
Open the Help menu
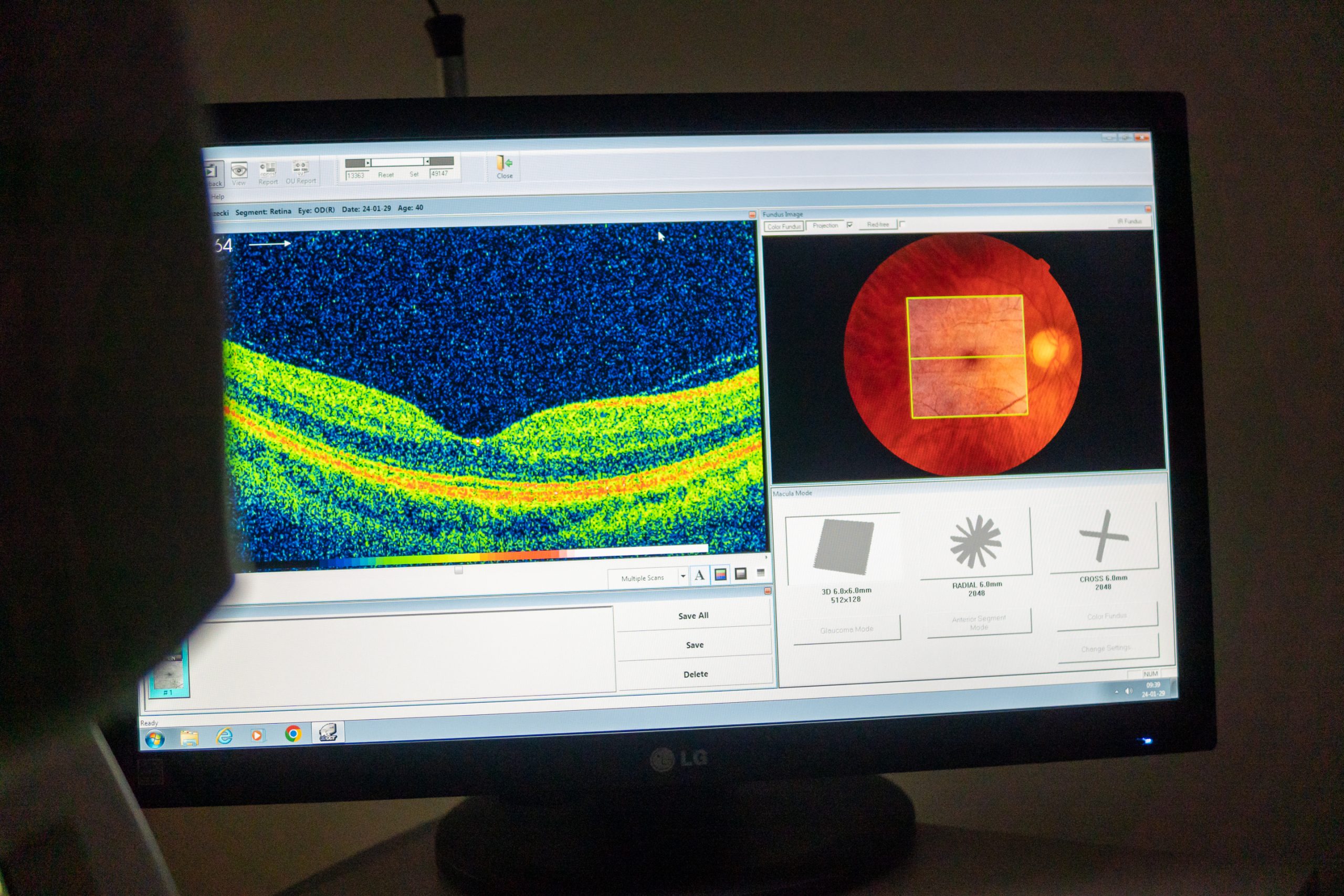218,196
